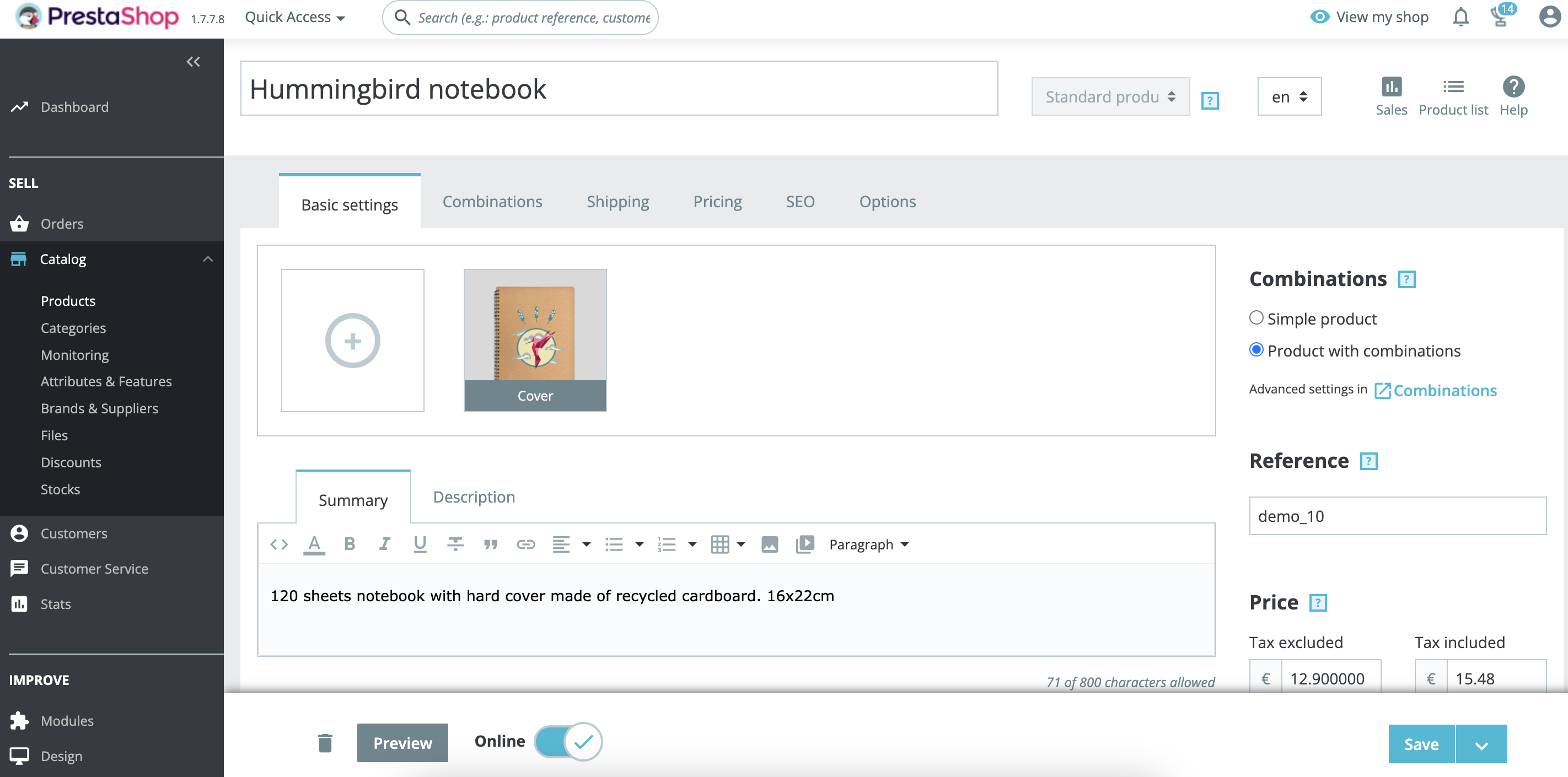
Task: Open the Sales statistics icon
Action: [x=1392, y=94]
